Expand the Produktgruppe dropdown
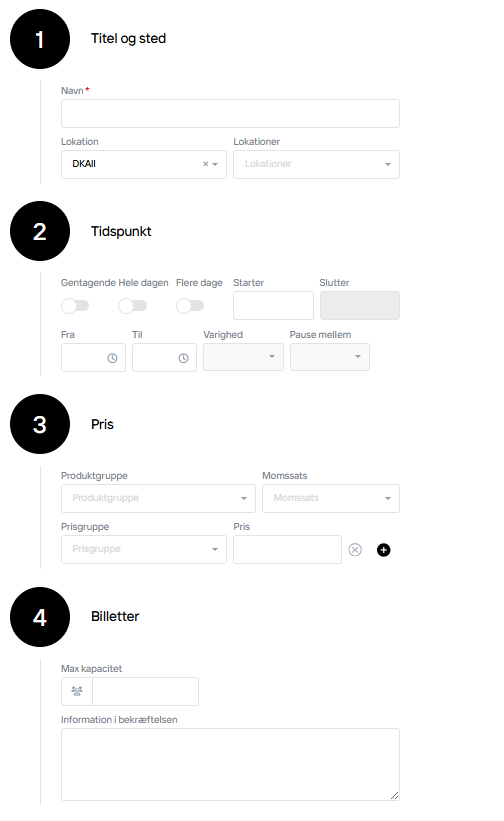The width and height of the screenshot is (504, 821). pyautogui.click(x=158, y=498)
